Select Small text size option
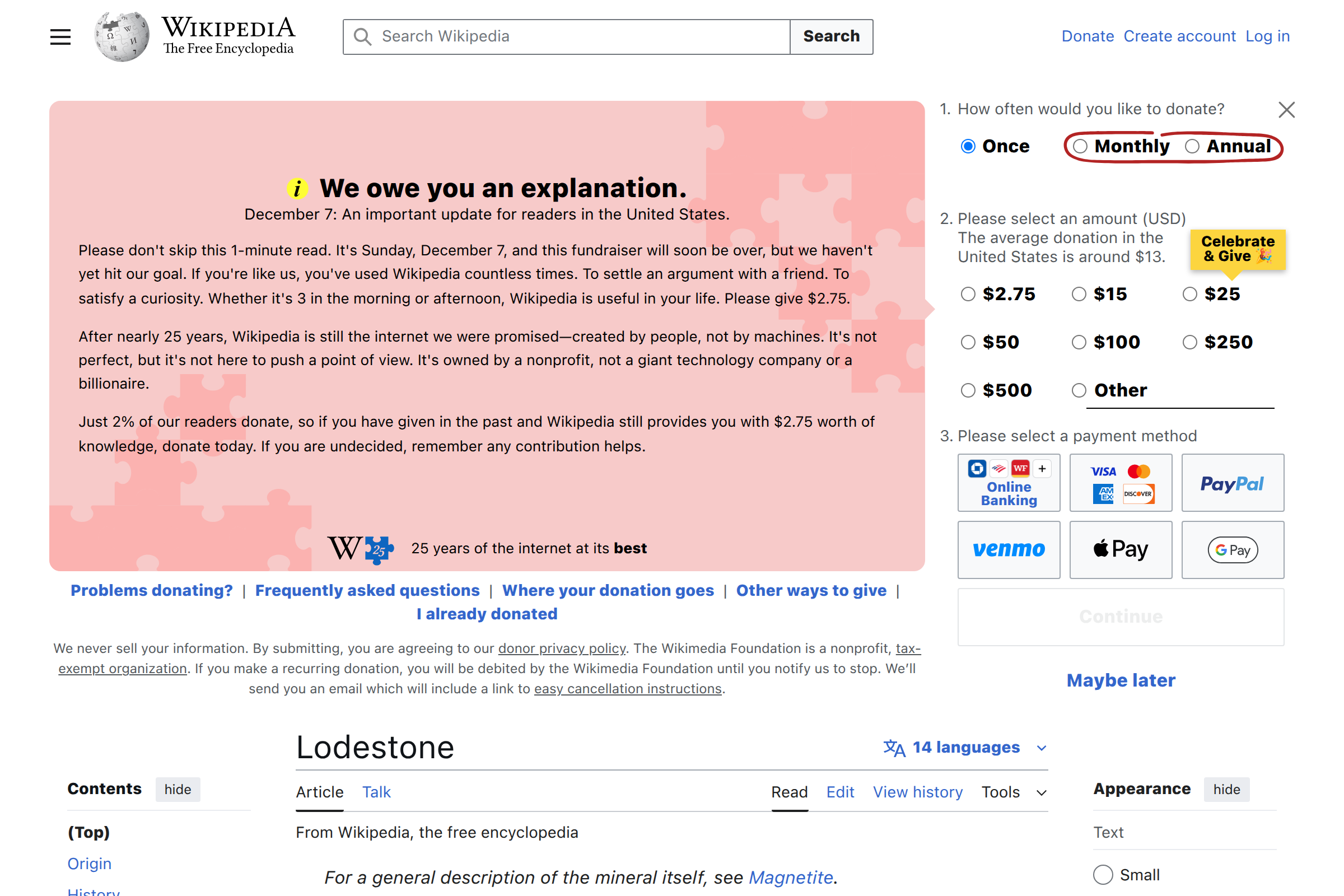The width and height of the screenshot is (1344, 896). click(x=1103, y=875)
